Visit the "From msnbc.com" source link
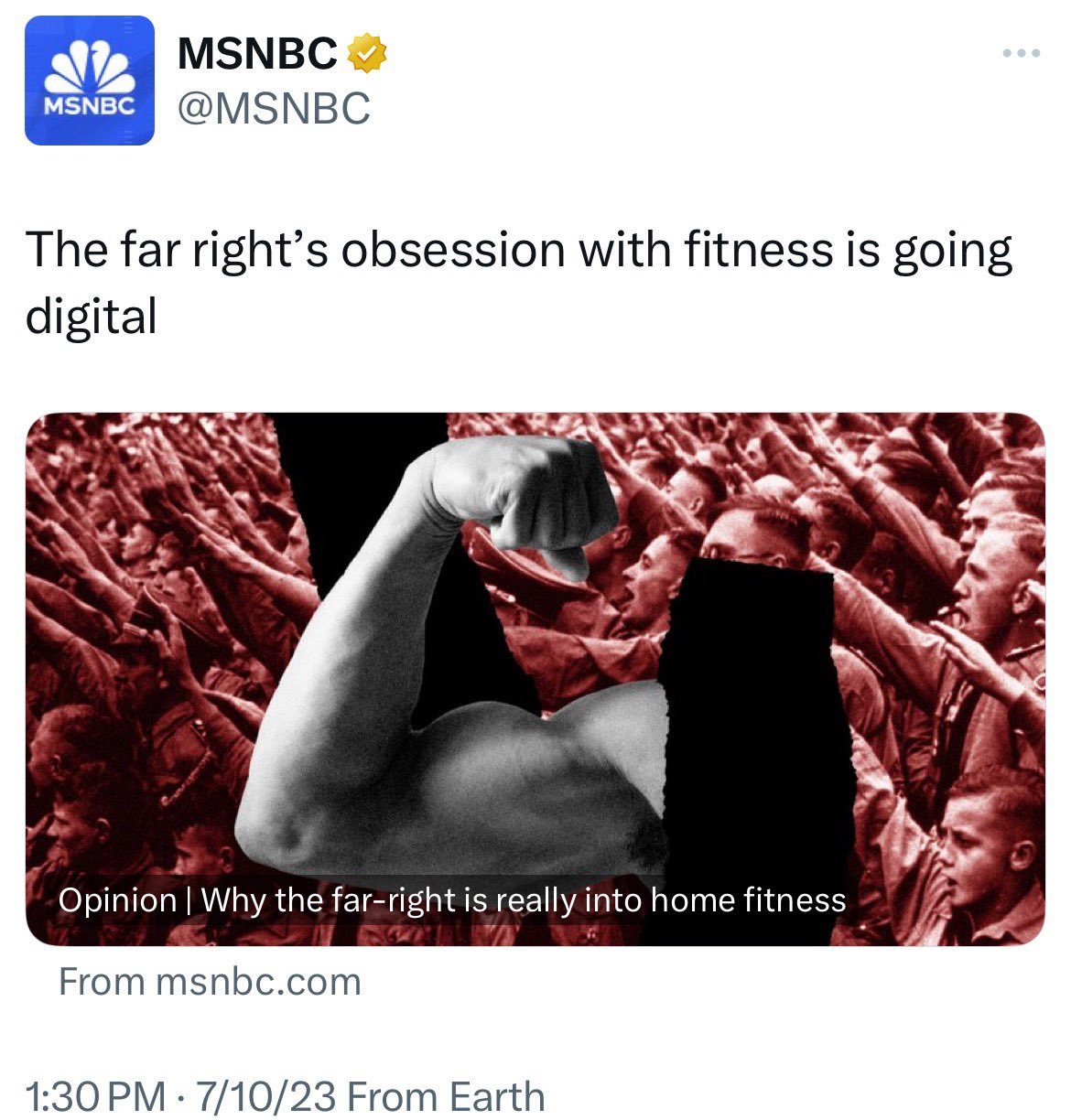 pyautogui.click(x=210, y=982)
